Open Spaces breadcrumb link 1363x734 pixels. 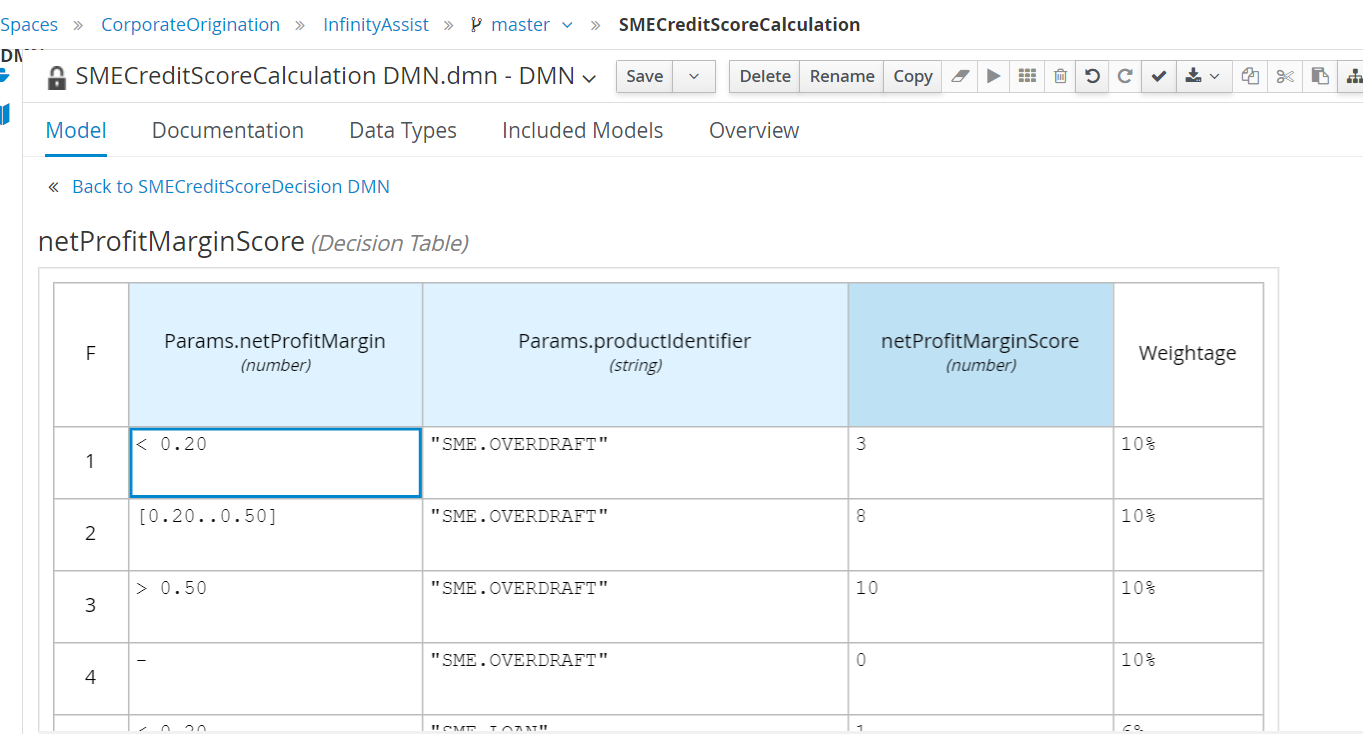[29, 25]
